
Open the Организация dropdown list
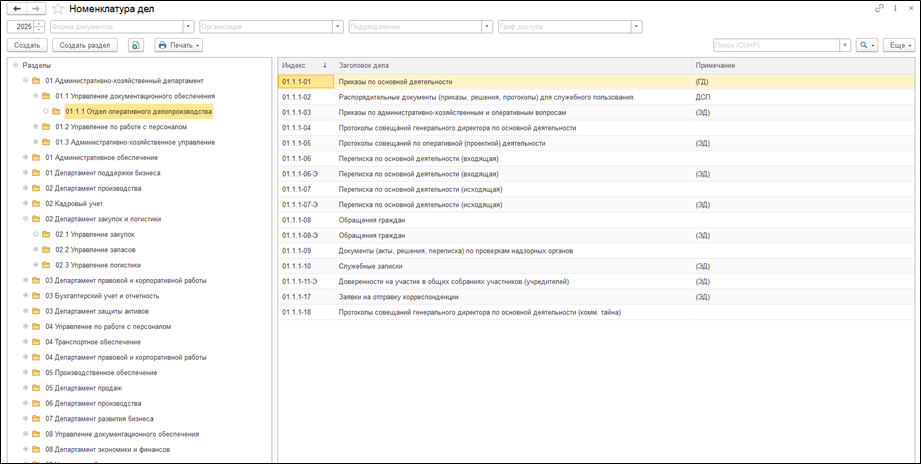coord(338,26)
